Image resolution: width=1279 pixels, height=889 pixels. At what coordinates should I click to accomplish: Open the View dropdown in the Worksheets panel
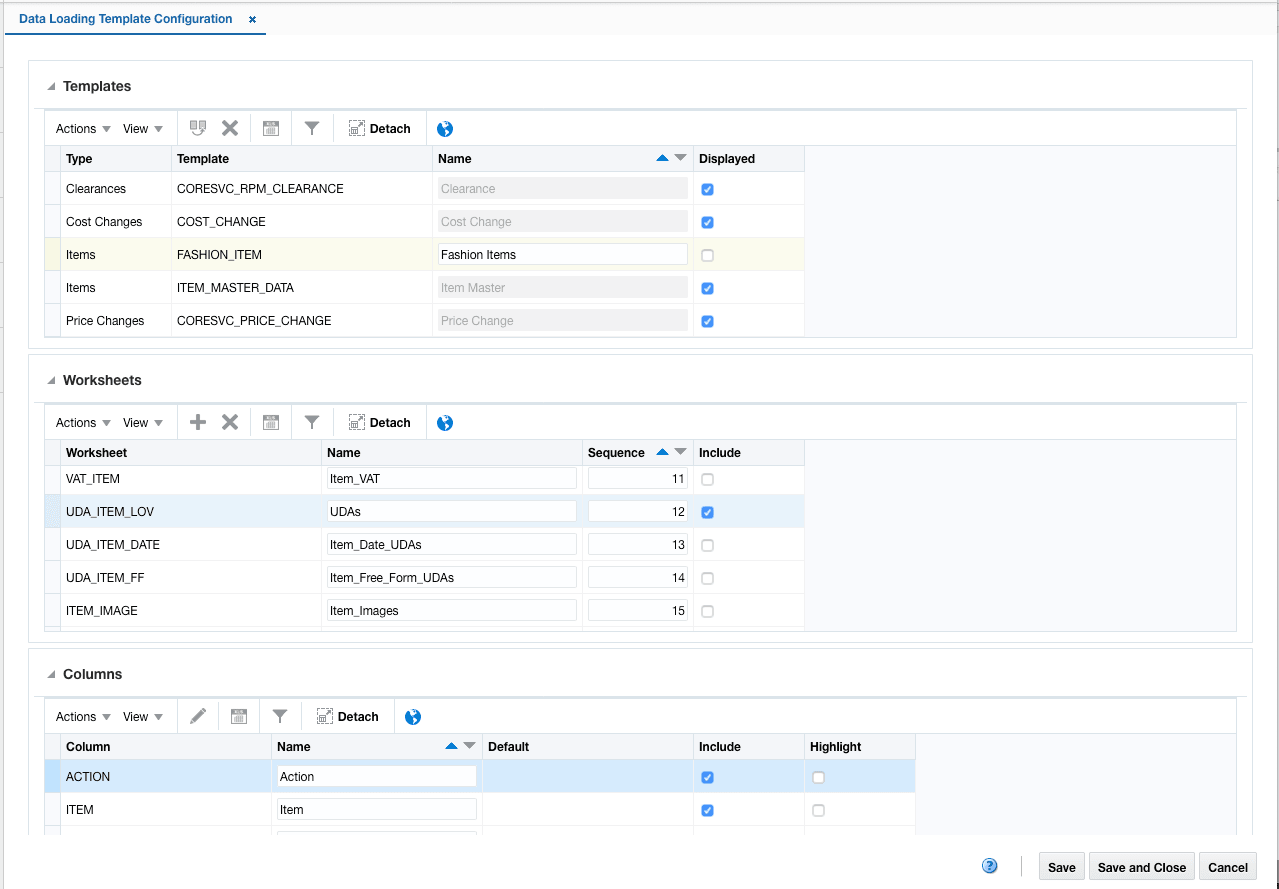click(143, 421)
